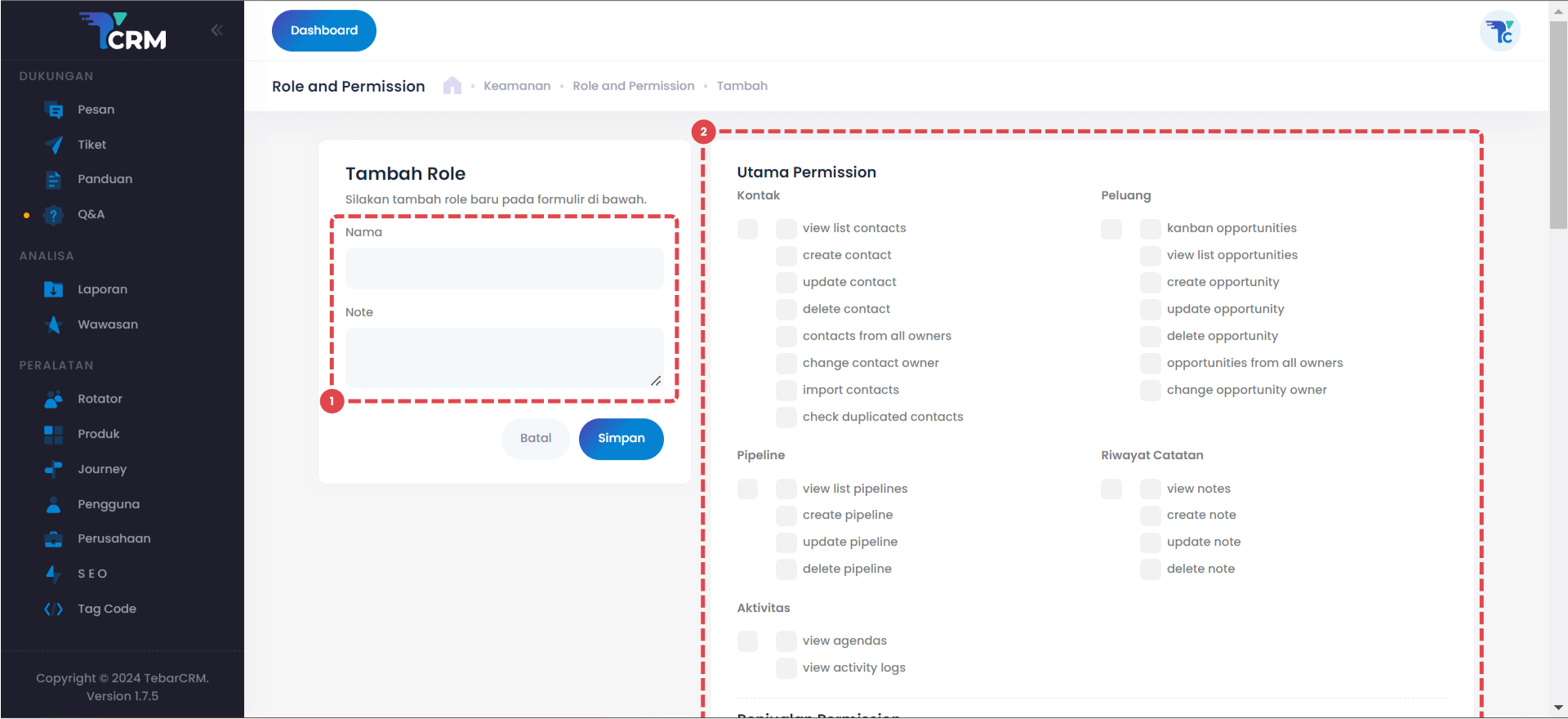1568x719 pixels.
Task: Open the Pengguna menu item
Action: 108,504
